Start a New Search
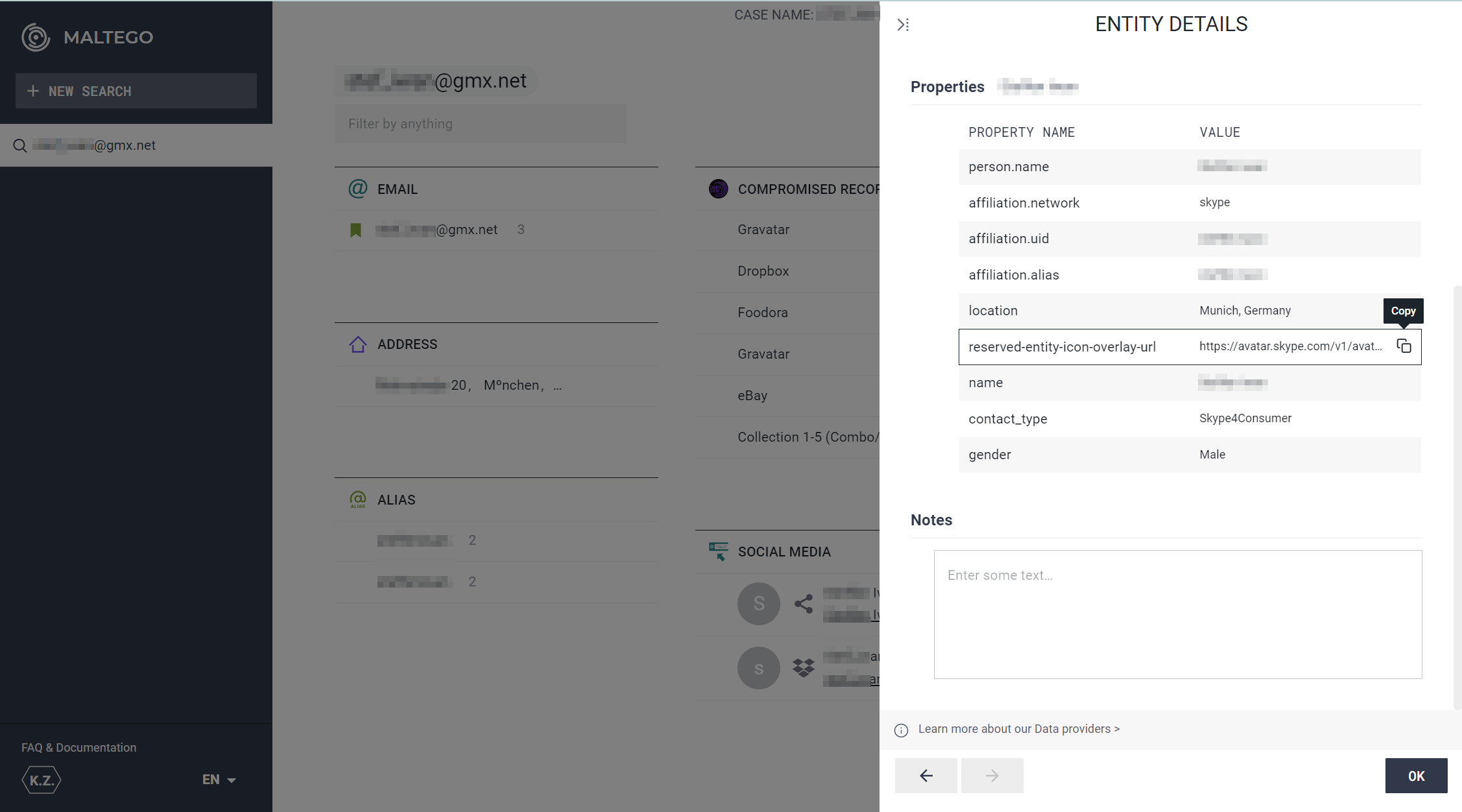Image resolution: width=1462 pixels, height=812 pixels. click(136, 91)
